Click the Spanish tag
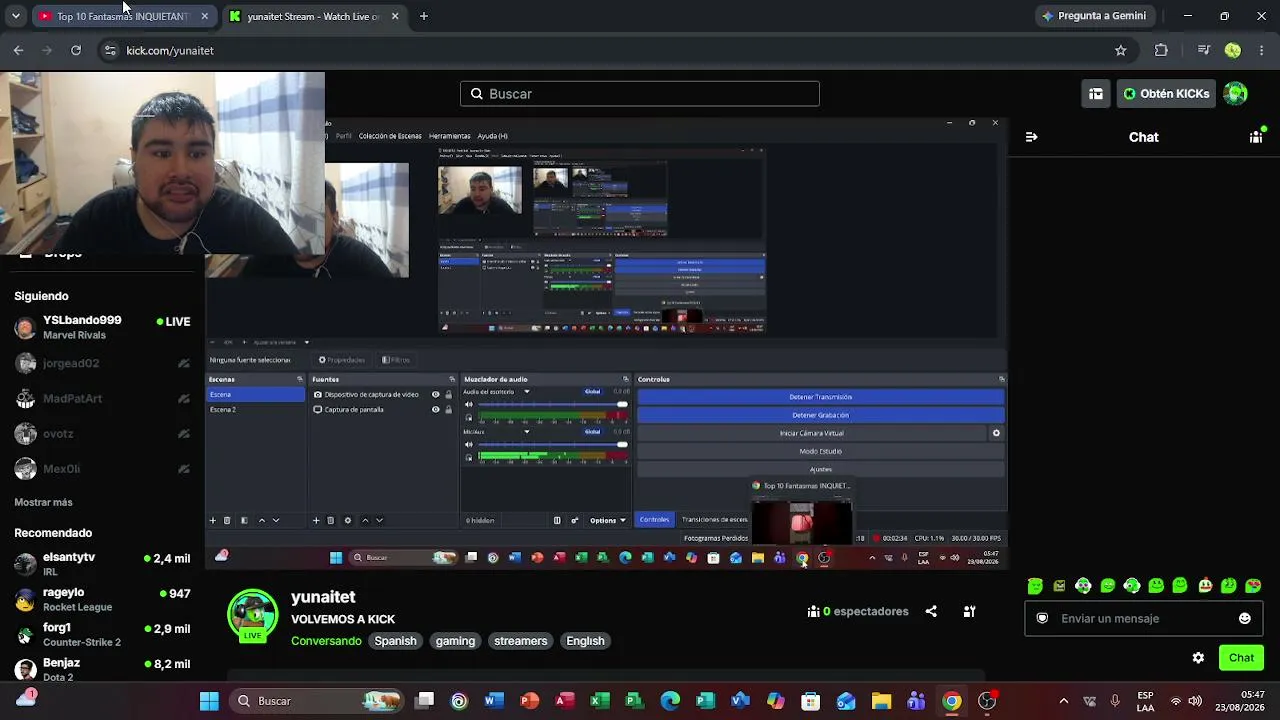Viewport: 1280px width, 720px height. tap(395, 641)
